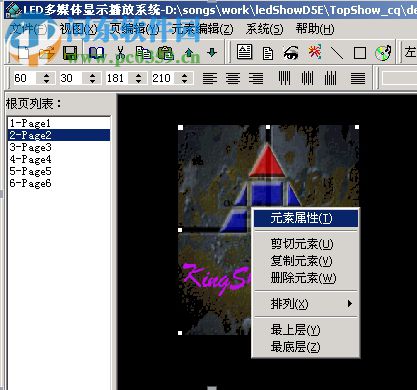The width and height of the screenshot is (417, 390).
Task: Click the eye image element icon
Action: [x=291, y=53]
